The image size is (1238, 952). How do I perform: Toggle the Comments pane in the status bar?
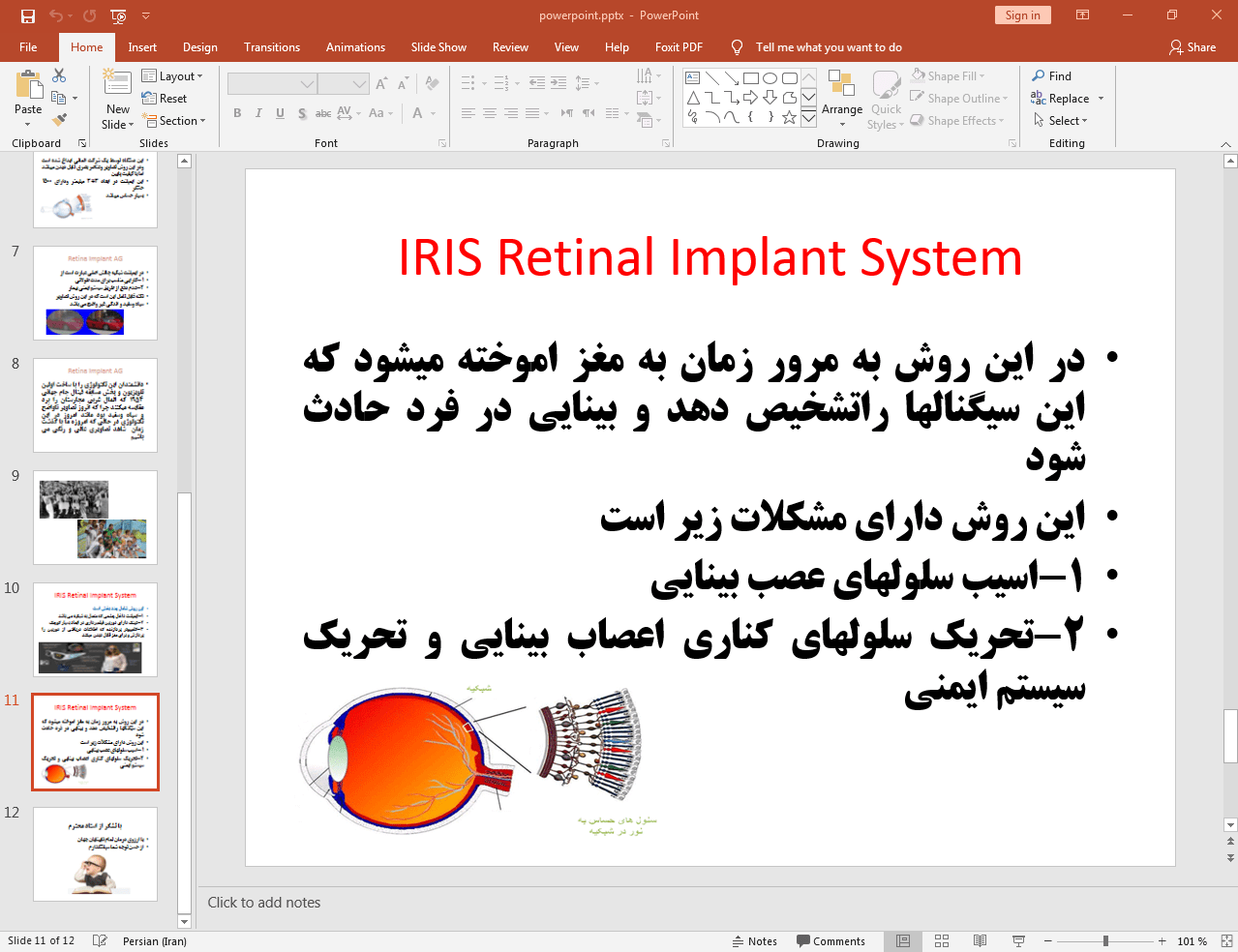(830, 941)
